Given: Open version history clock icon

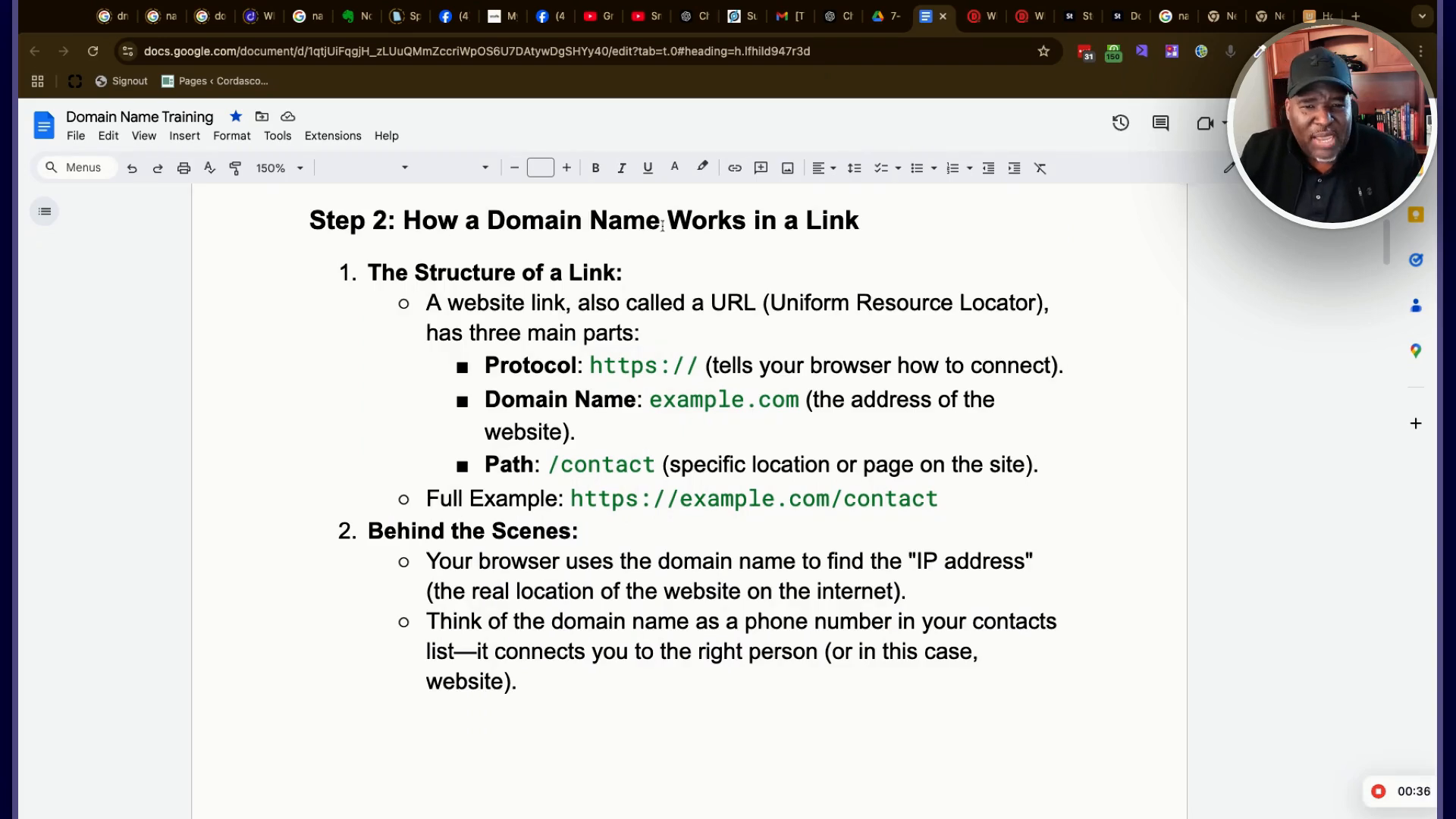Looking at the screenshot, I should (1120, 123).
